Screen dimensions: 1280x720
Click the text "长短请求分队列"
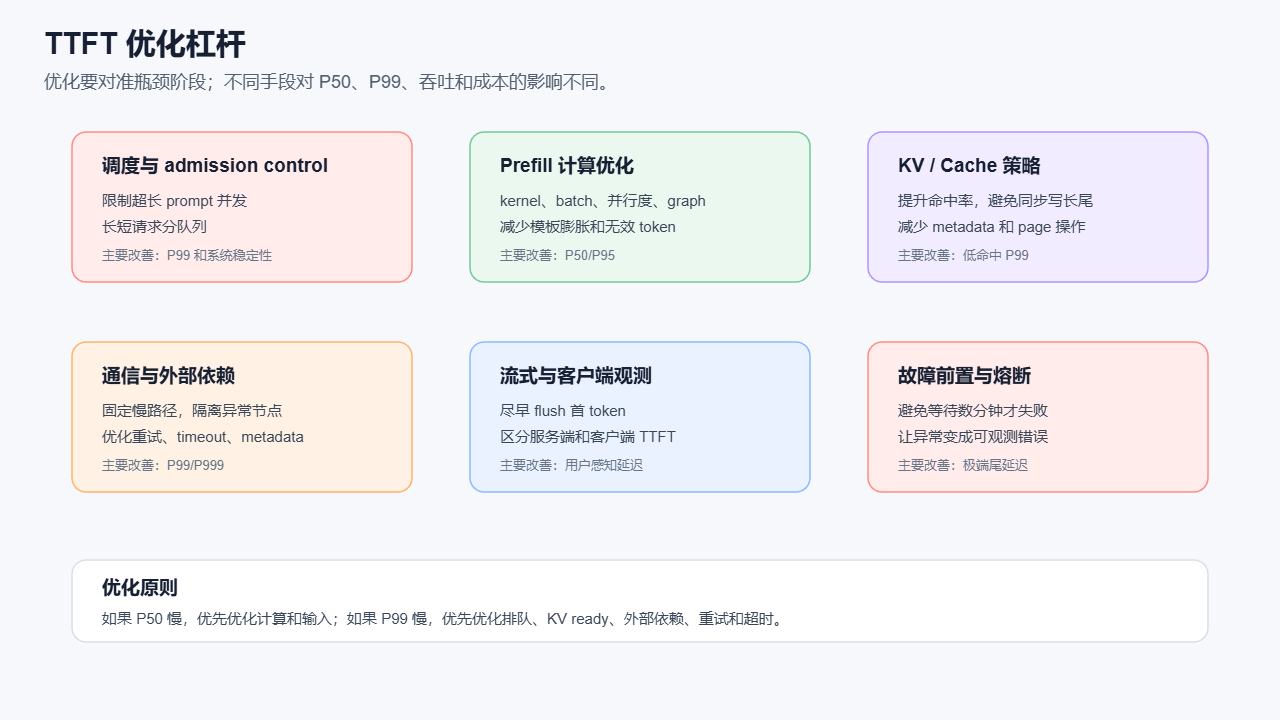154,227
